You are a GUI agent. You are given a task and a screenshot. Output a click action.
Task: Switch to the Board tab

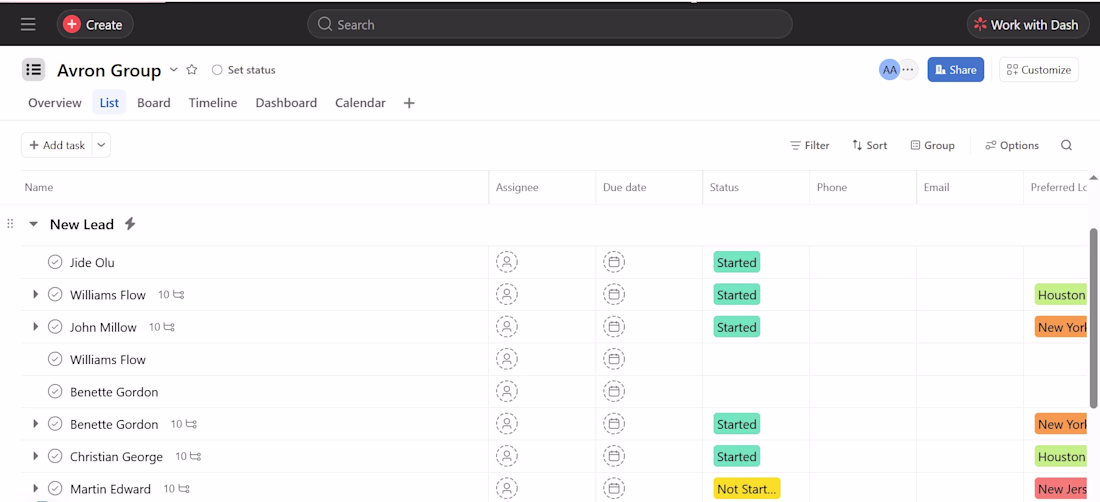click(154, 103)
